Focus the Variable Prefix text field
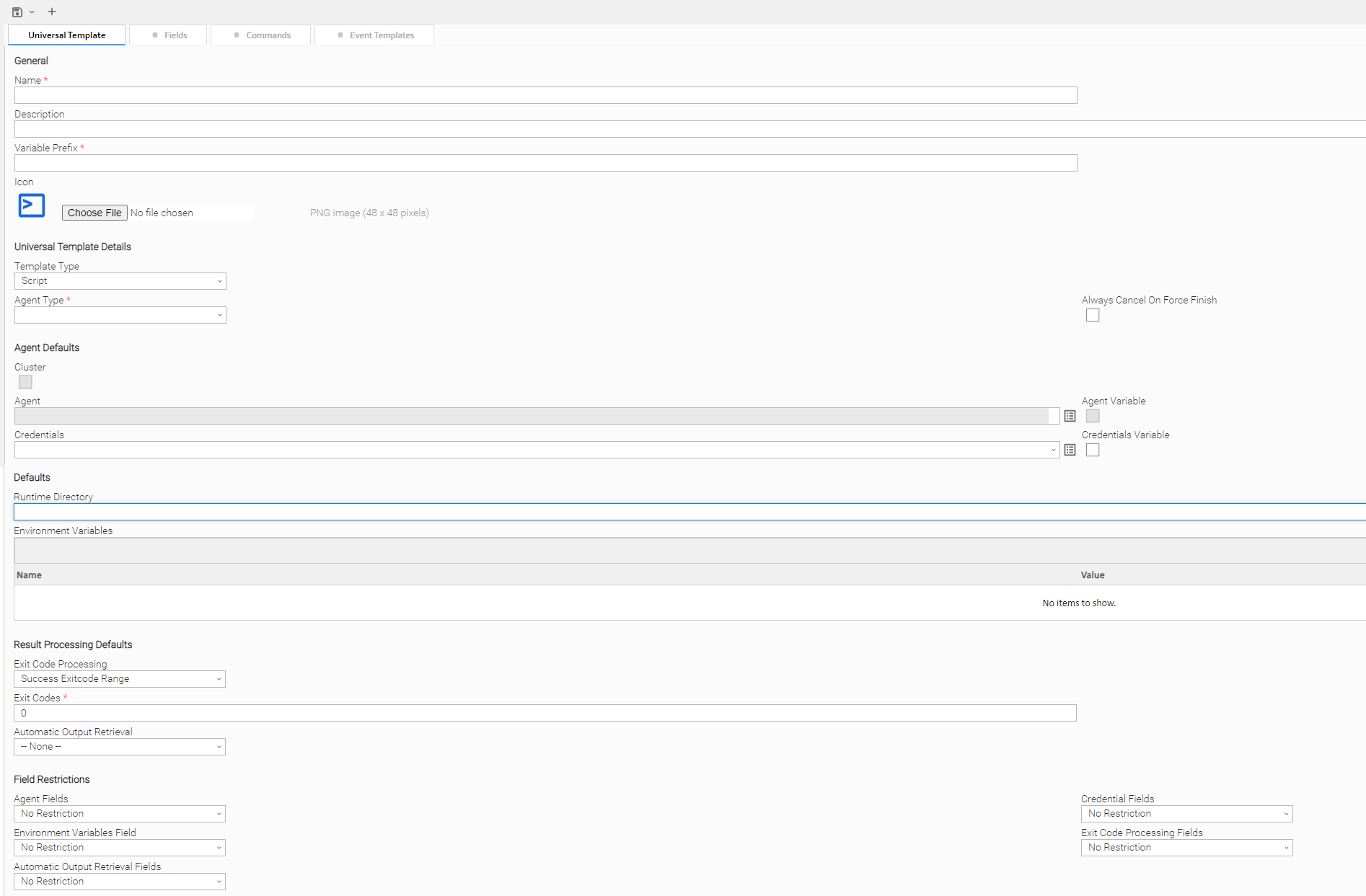This screenshot has width=1366, height=896. (x=545, y=163)
